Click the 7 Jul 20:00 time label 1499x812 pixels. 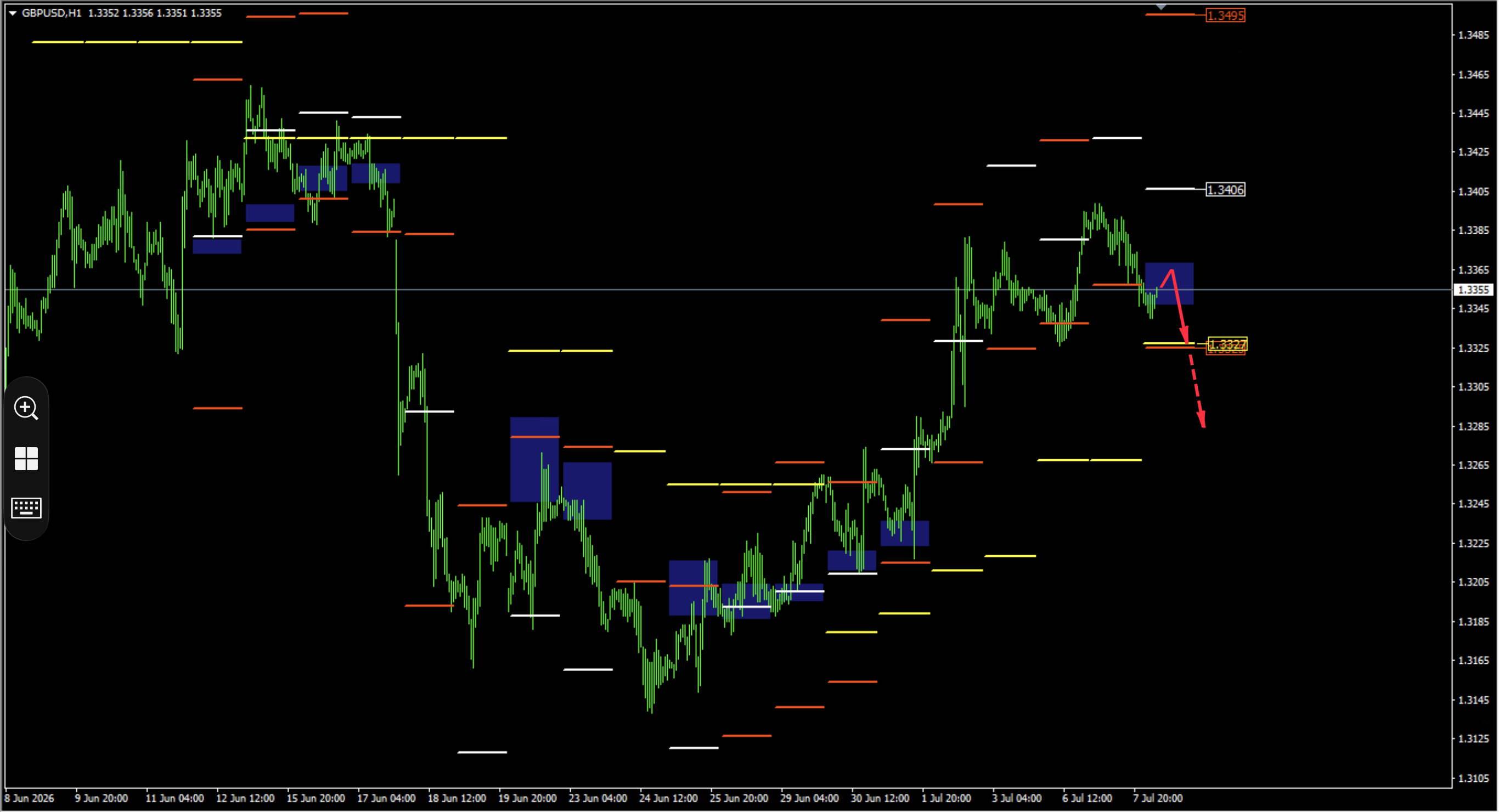[1158, 798]
